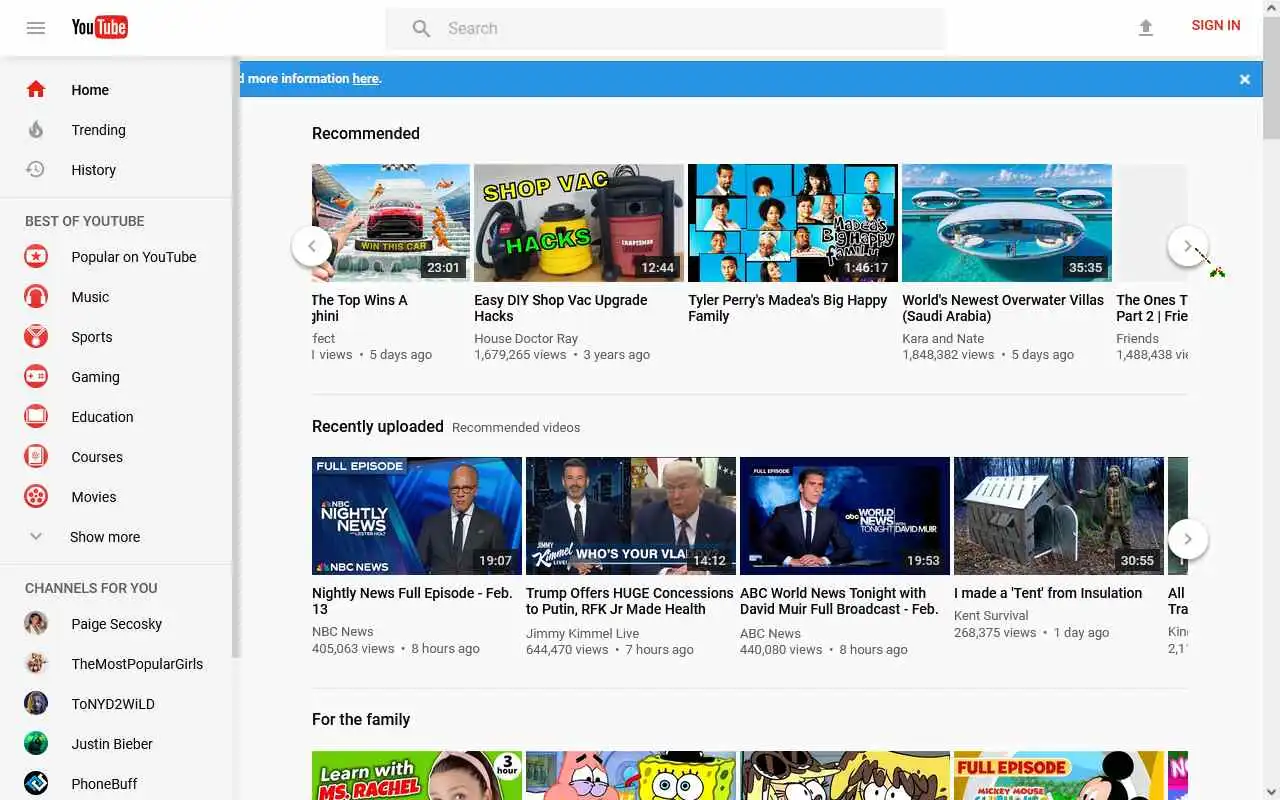Open Jimmy Kimmel Live channel link
This screenshot has width=1280, height=800.
tap(583, 633)
